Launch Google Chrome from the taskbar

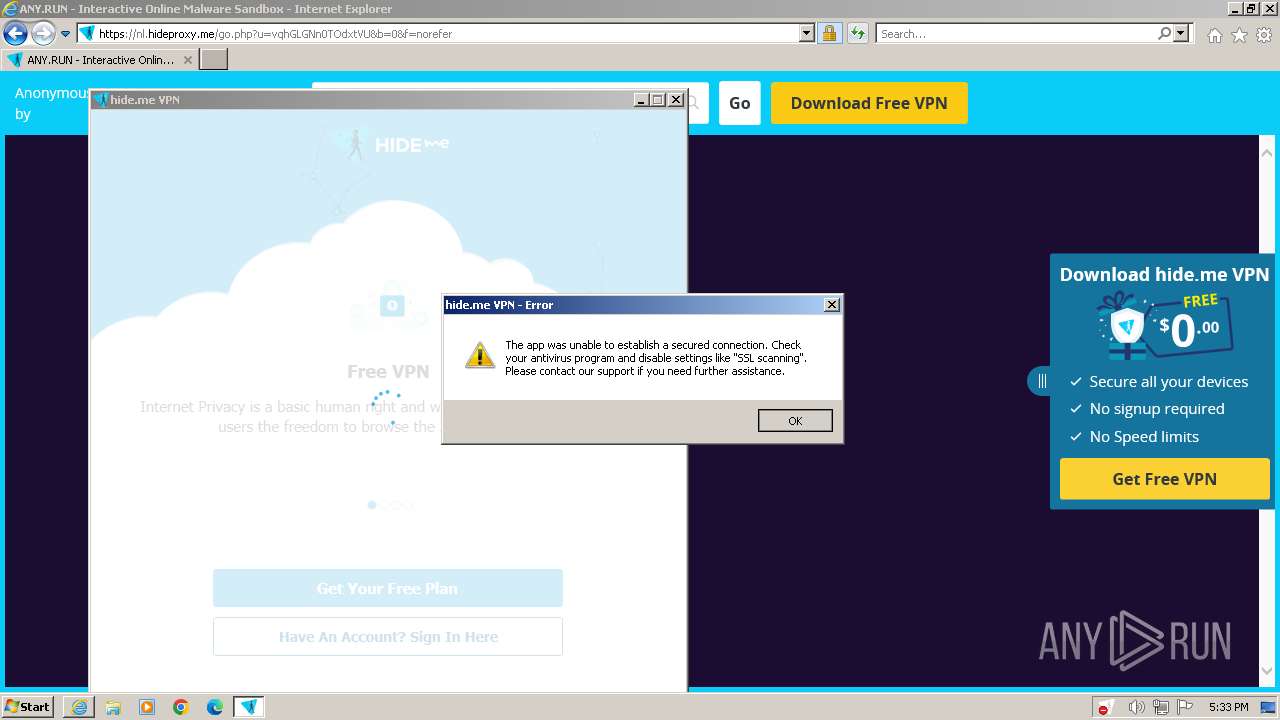[181, 707]
